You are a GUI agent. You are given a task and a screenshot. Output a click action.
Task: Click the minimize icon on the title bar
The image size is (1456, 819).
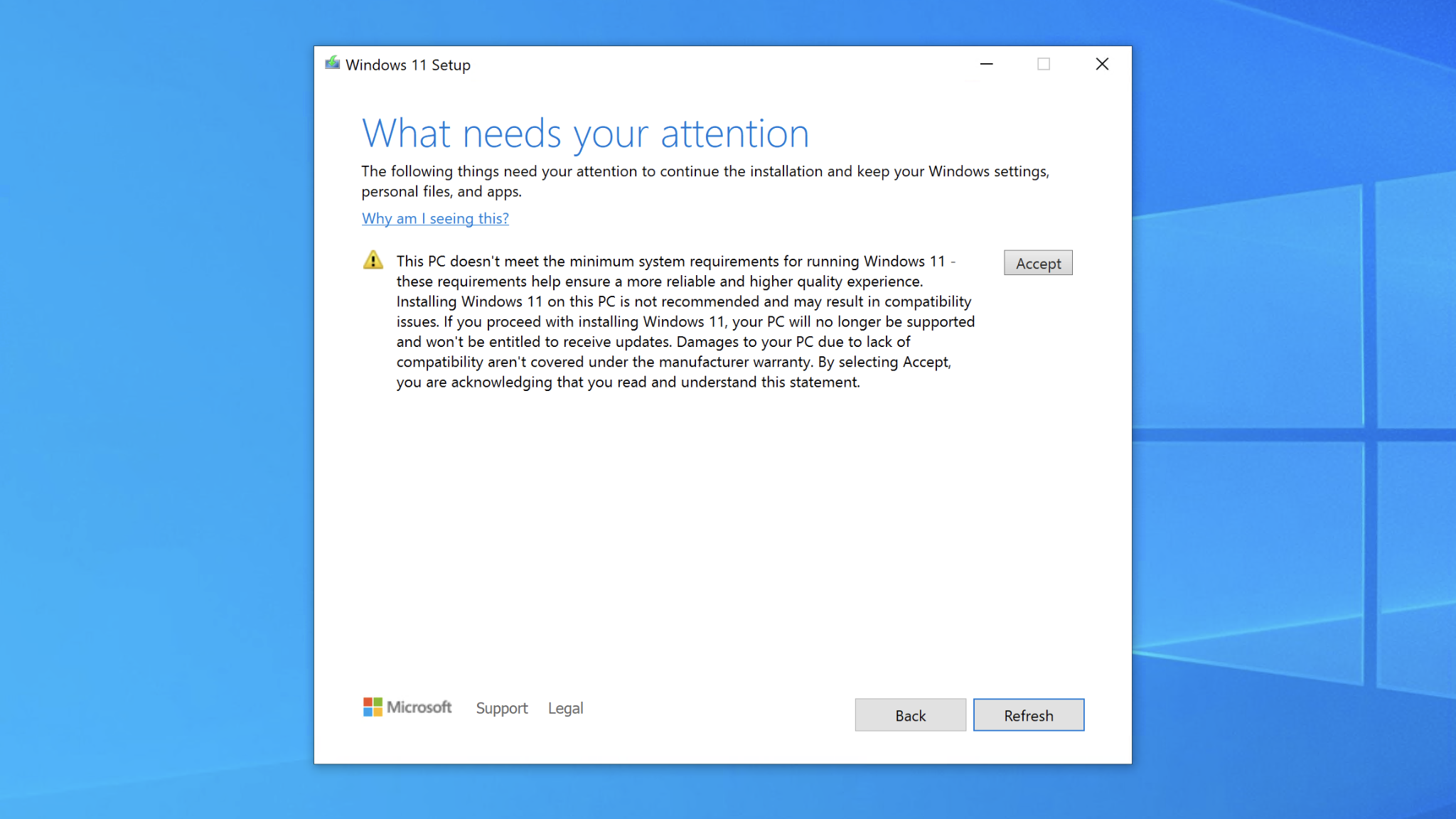pos(986,63)
